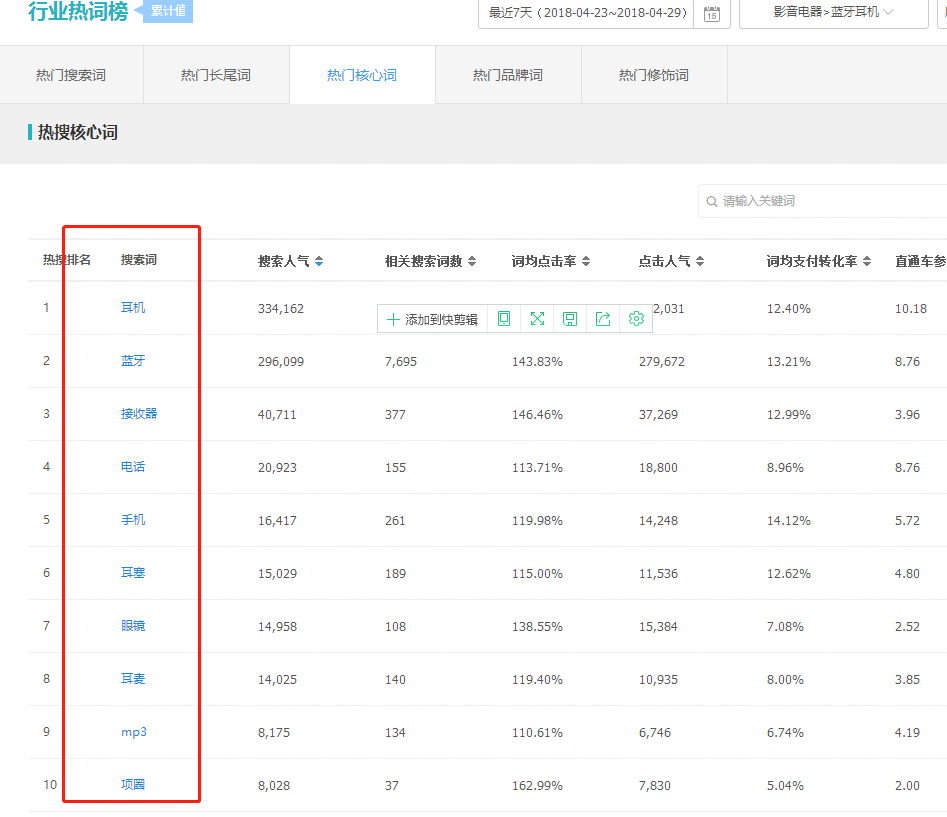947x817 pixels.
Task: Open the 耳机 search term link
Action: coord(133,308)
